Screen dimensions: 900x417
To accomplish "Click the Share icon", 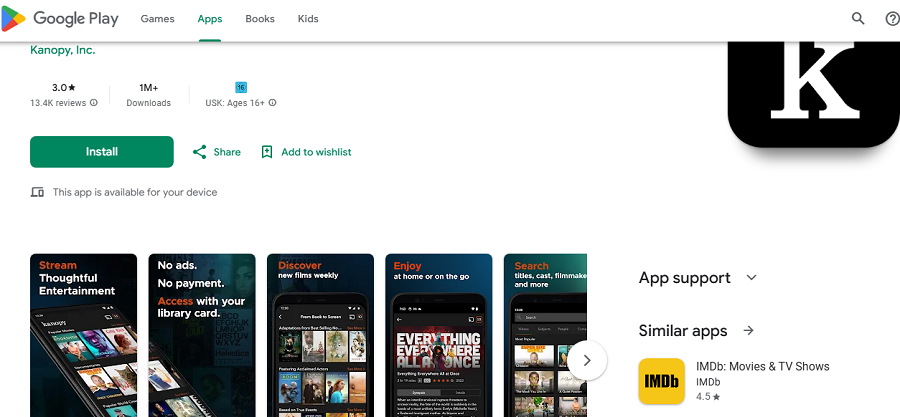I will pyautogui.click(x=199, y=152).
